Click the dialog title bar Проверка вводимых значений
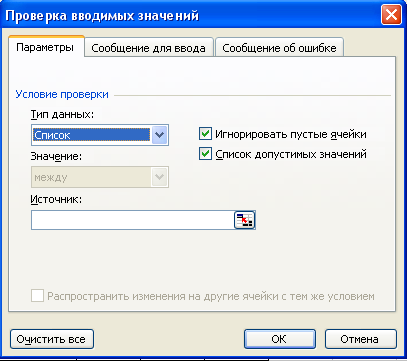 pos(102,15)
